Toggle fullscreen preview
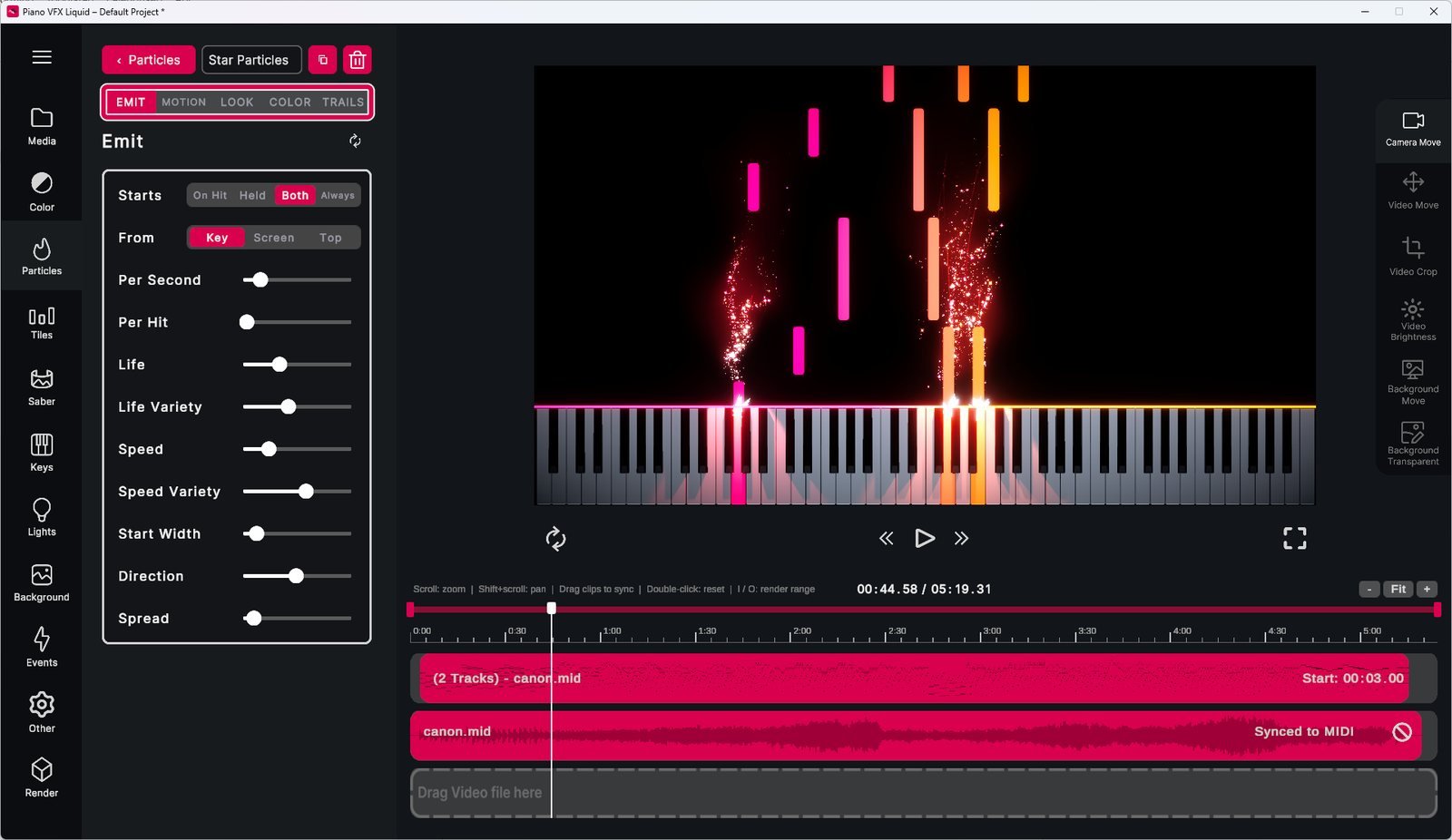The image size is (1452, 840). tap(1295, 539)
